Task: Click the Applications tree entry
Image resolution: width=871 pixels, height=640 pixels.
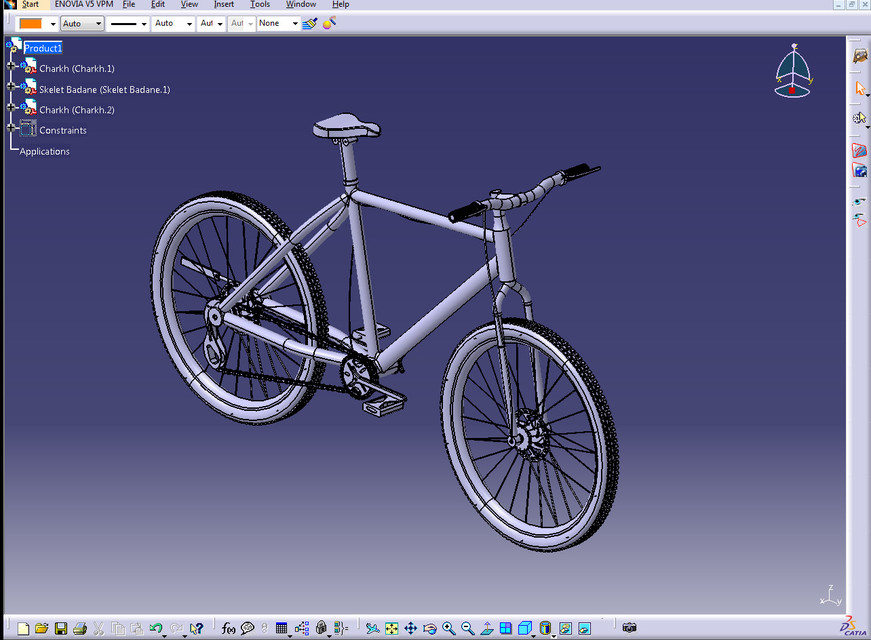Action: 45,151
